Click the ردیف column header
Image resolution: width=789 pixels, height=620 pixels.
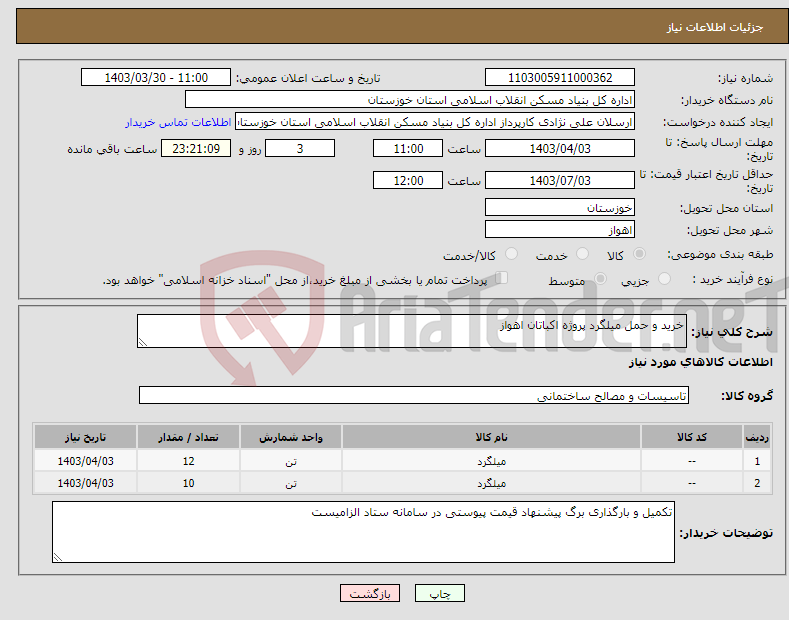757,437
